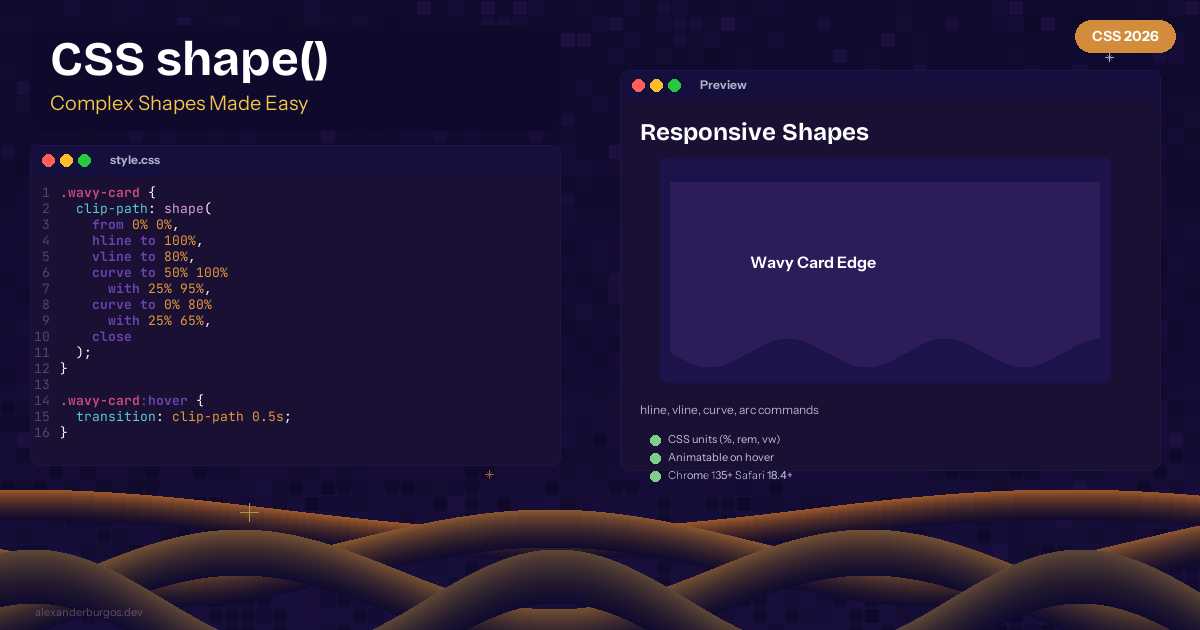Open the alexanderburgos.dev link
Viewport: 1200px width, 630px height.
pos(89,611)
